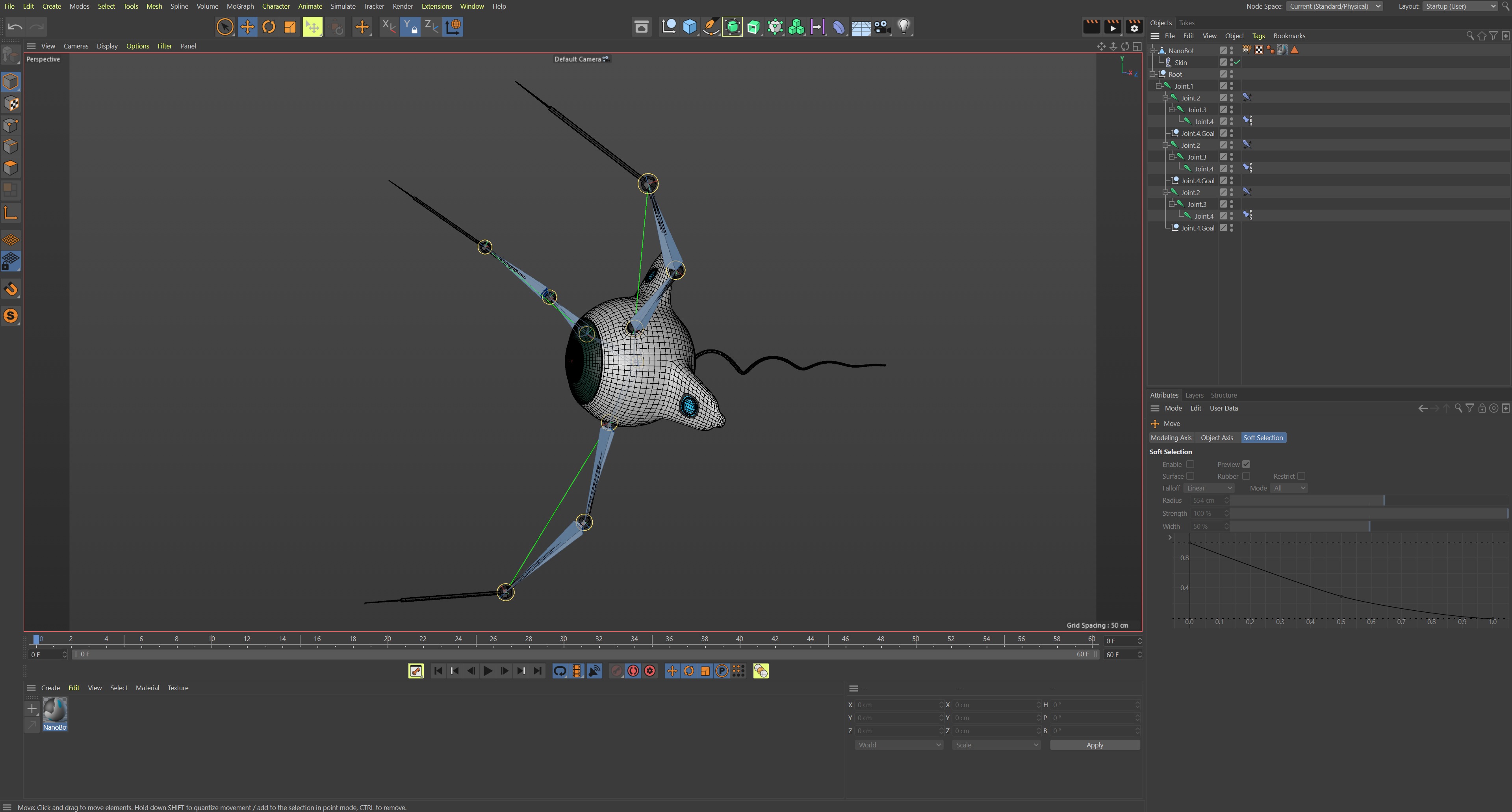Image resolution: width=1512 pixels, height=812 pixels.
Task: Click the magnet tweak icon in palette
Action: [11, 289]
